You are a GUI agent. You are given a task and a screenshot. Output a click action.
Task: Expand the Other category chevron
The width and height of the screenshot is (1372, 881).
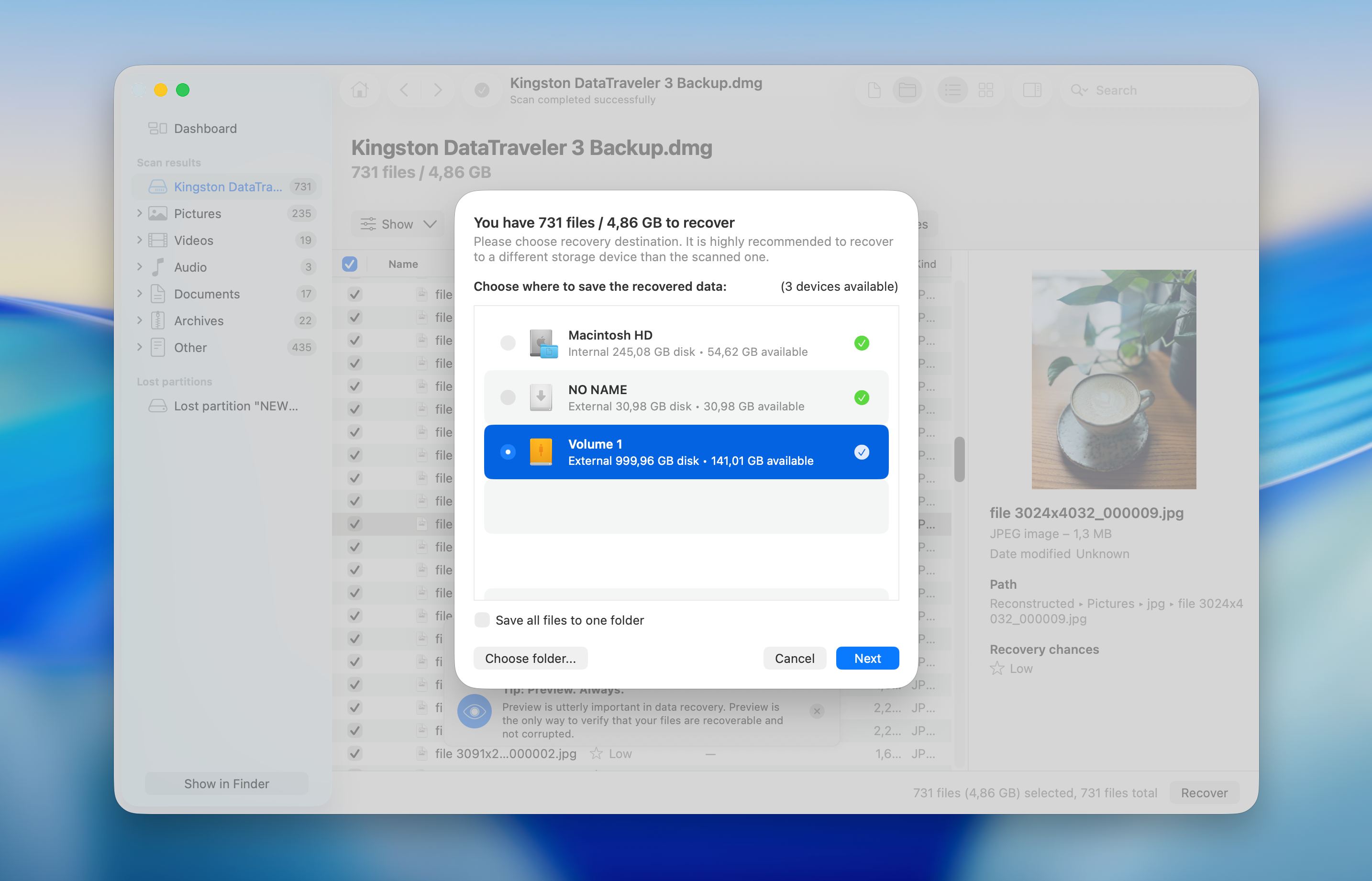[x=139, y=347]
